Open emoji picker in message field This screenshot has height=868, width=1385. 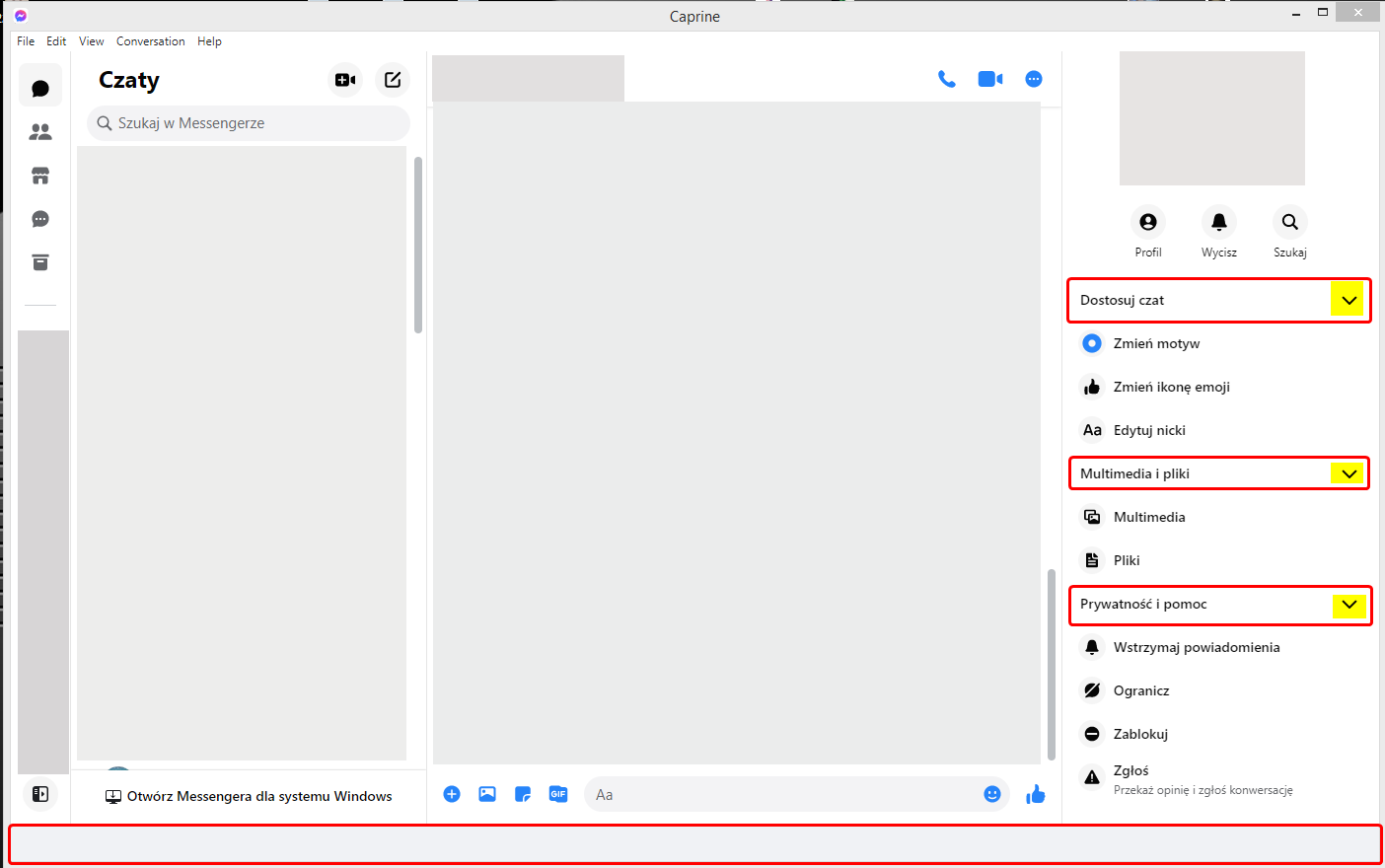(x=992, y=794)
